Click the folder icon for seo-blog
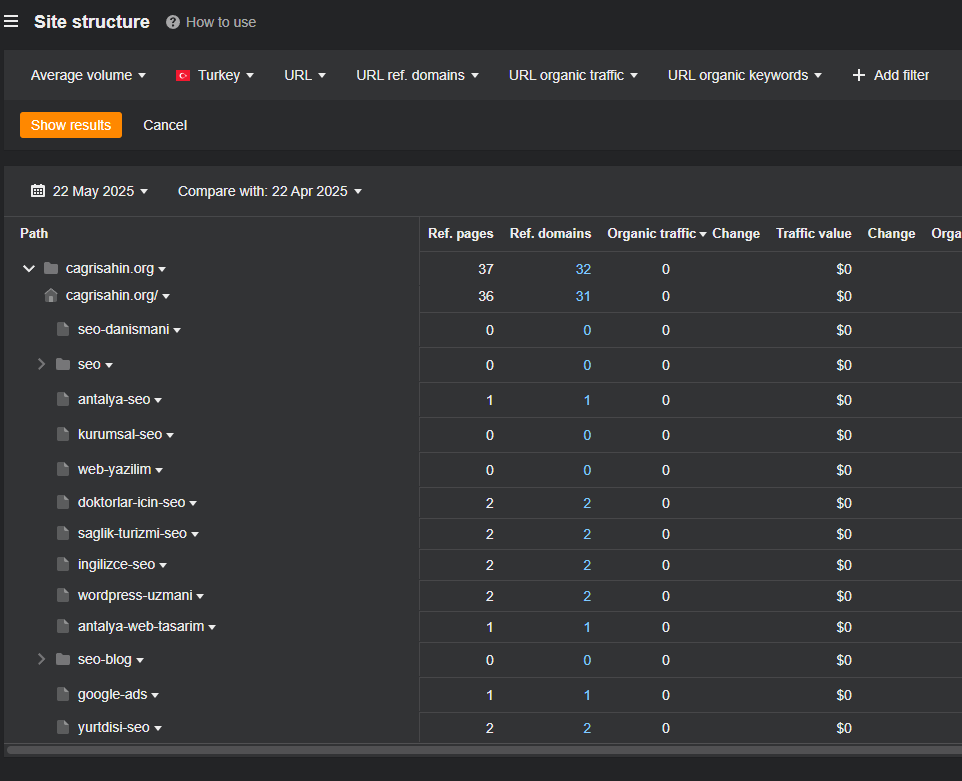Image resolution: width=962 pixels, height=781 pixels. click(x=63, y=660)
